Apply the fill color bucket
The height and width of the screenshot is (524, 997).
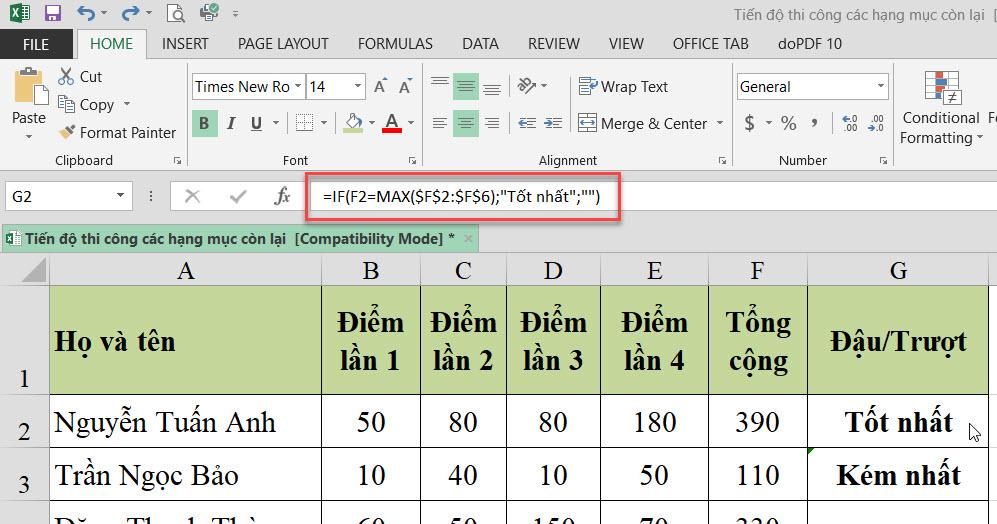[x=354, y=123]
